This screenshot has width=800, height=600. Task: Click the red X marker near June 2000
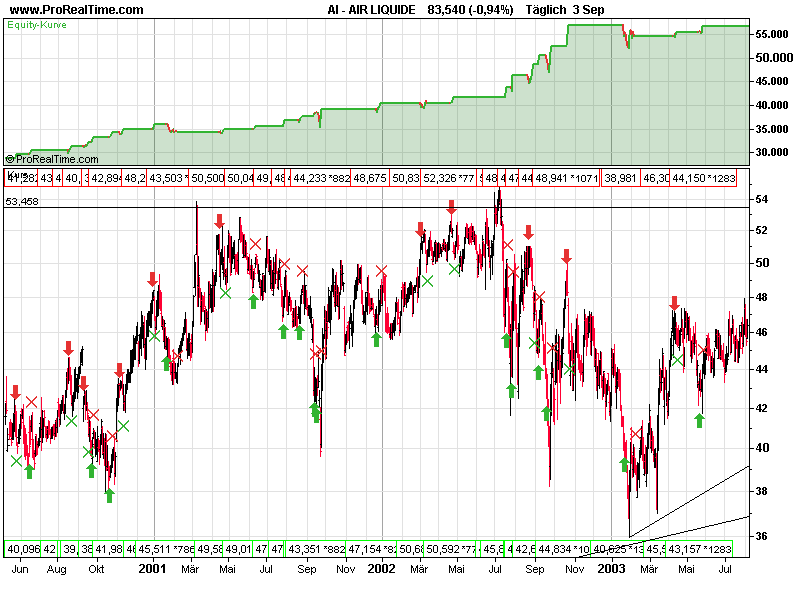click(31, 402)
